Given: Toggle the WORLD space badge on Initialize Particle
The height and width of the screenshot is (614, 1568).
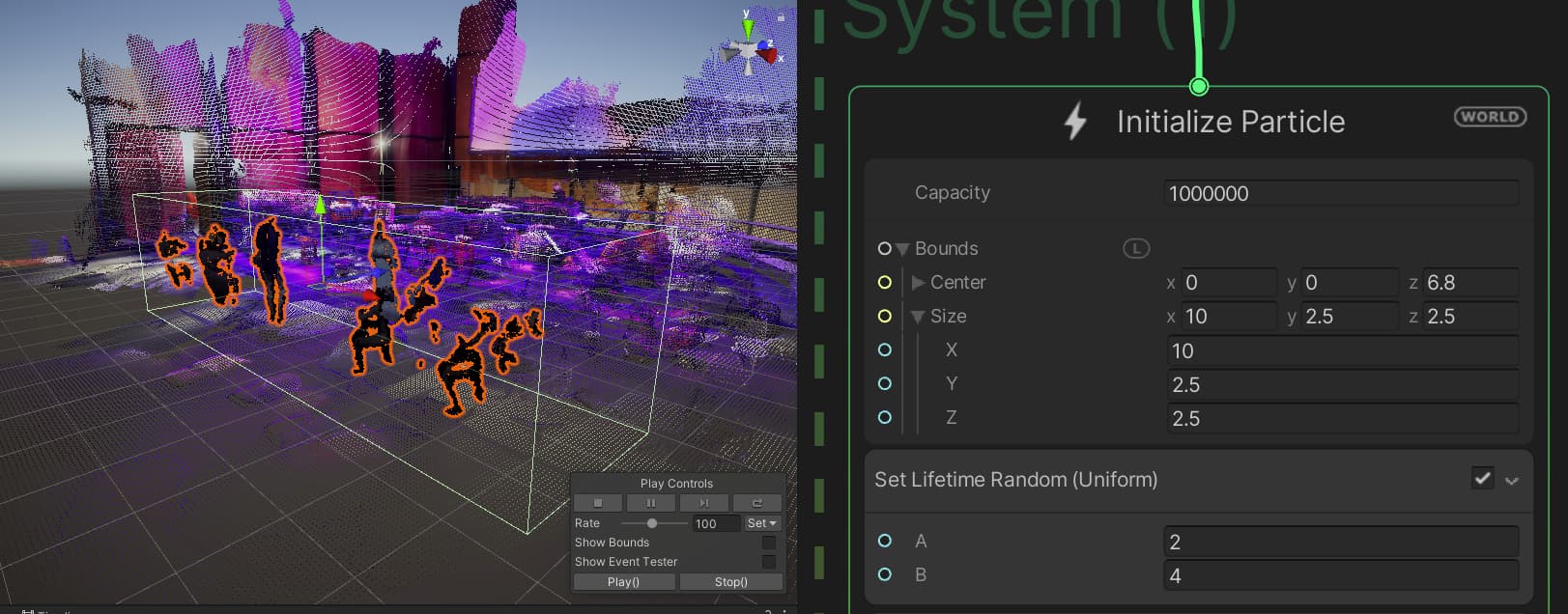Looking at the screenshot, I should 1489,117.
